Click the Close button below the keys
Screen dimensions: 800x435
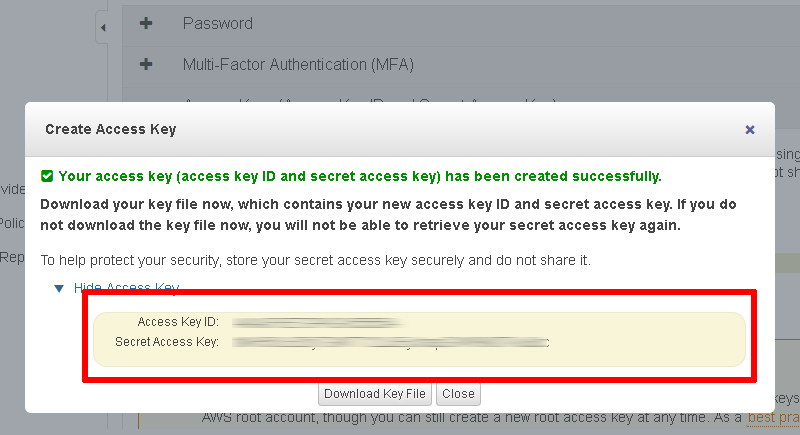coord(458,394)
